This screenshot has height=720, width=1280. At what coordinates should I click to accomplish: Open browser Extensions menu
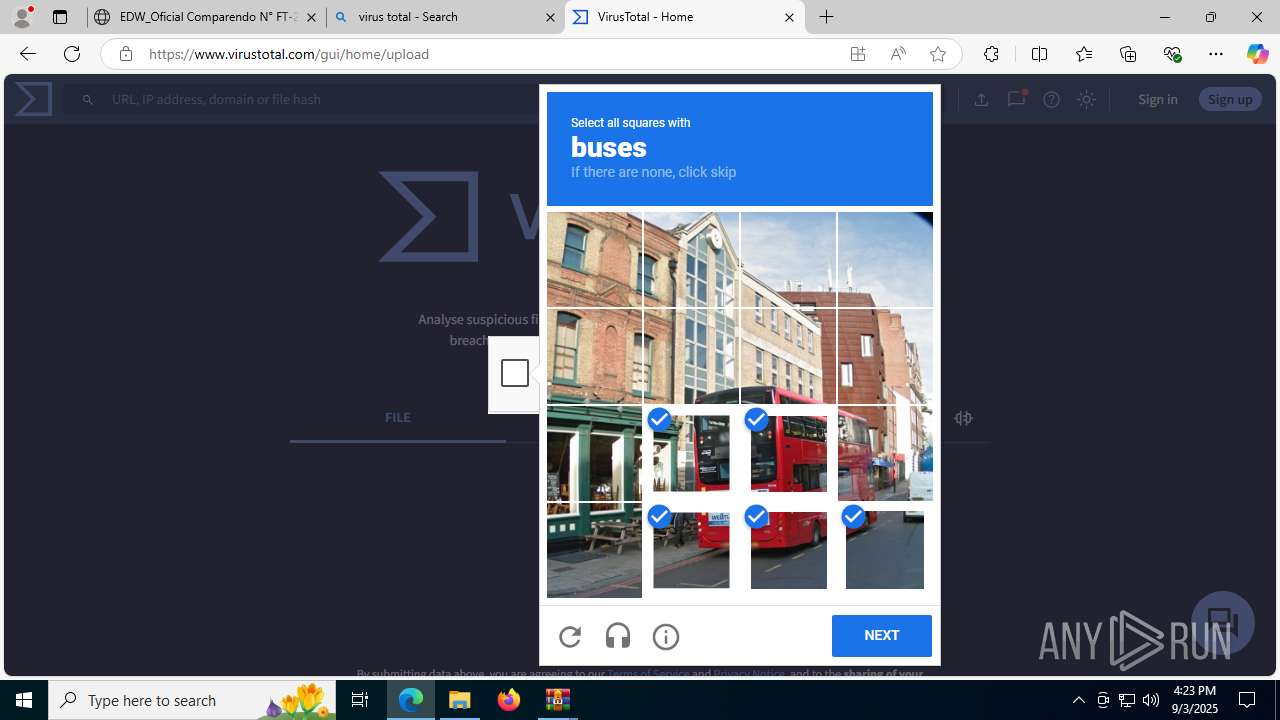(991, 54)
